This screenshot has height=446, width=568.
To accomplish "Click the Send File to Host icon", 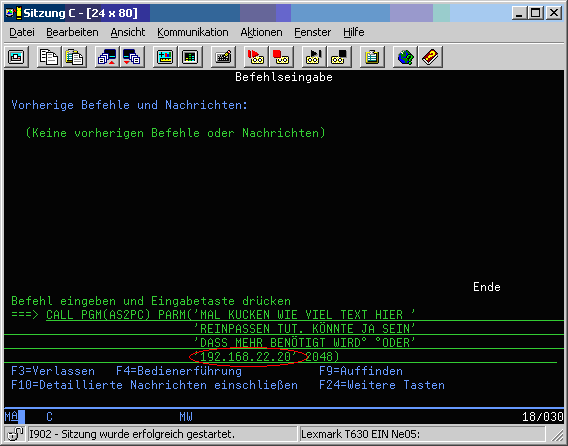I will 107,57.
